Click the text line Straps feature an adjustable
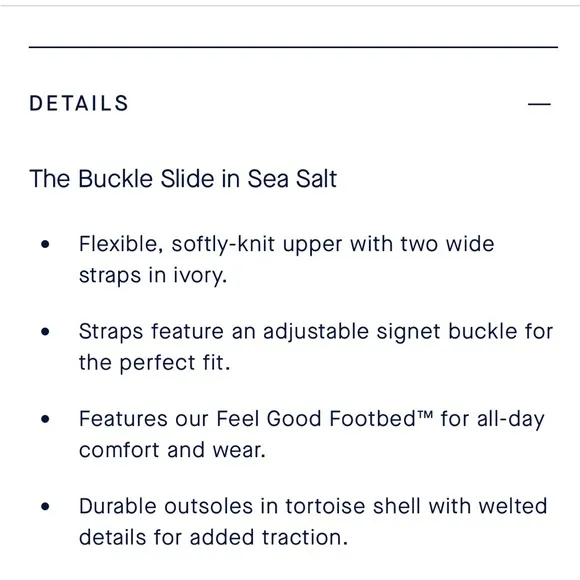580x580 pixels. click(x=316, y=331)
